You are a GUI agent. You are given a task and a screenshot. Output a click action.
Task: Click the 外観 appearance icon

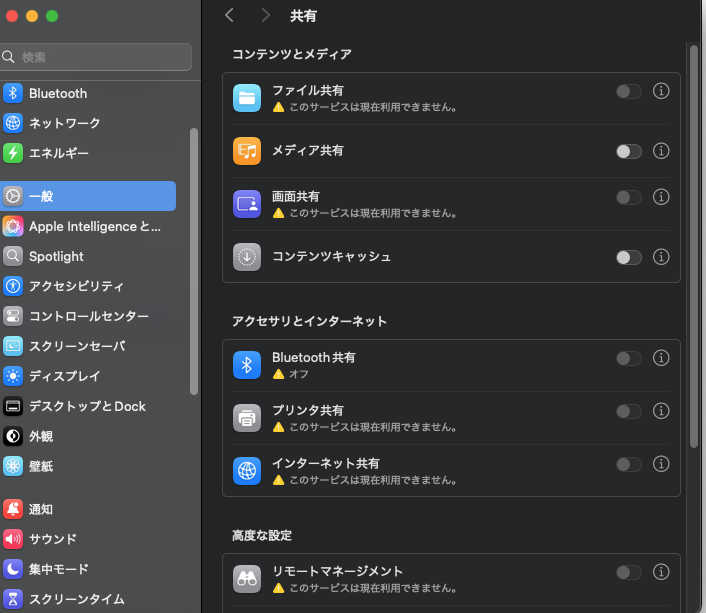click(x=13, y=436)
